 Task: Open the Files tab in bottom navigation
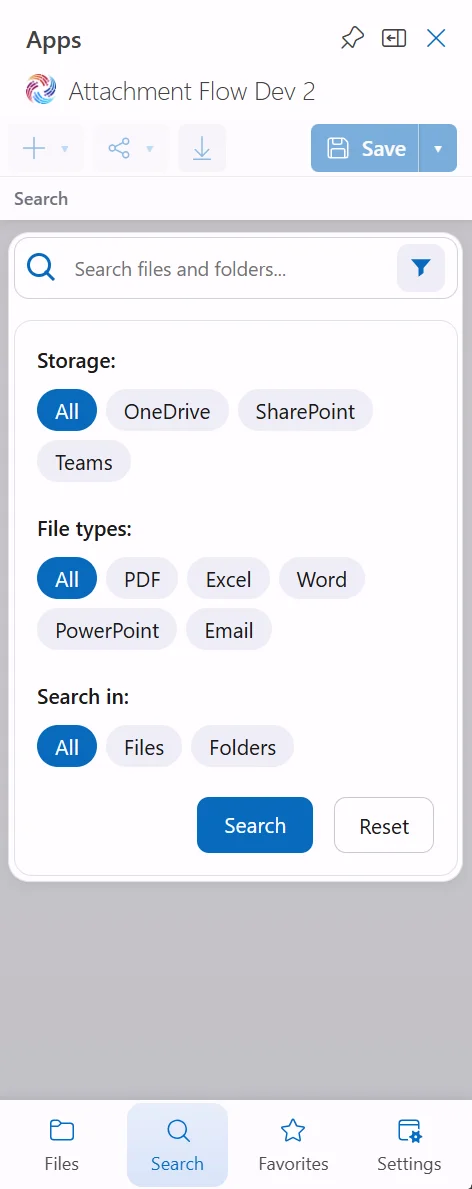point(61,1144)
